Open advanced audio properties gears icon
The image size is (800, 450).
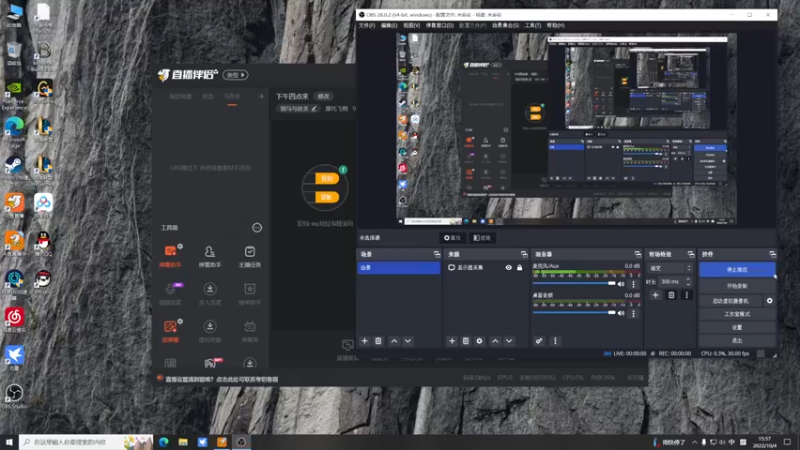pos(539,341)
